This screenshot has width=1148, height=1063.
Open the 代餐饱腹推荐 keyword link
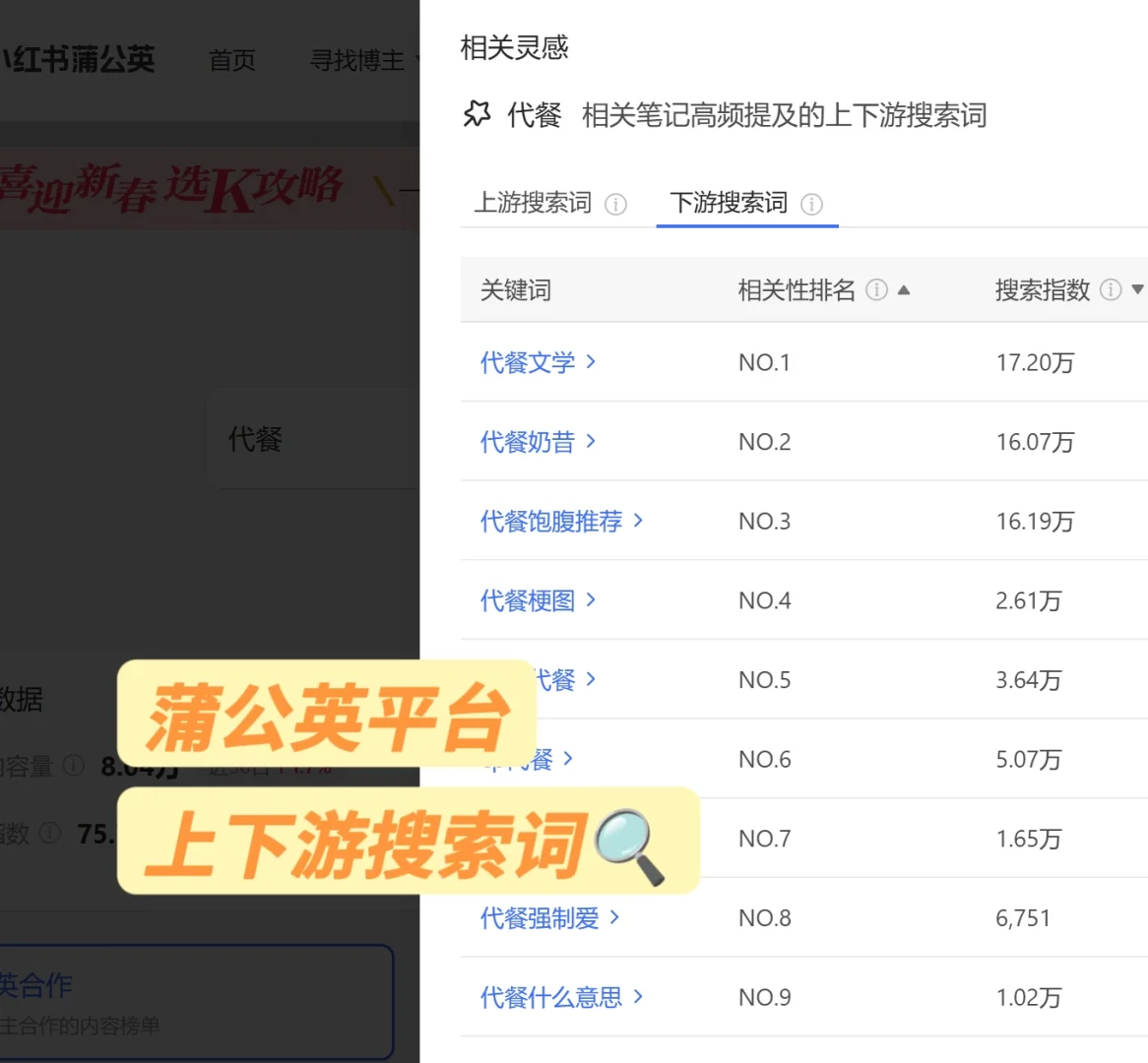coord(551,522)
